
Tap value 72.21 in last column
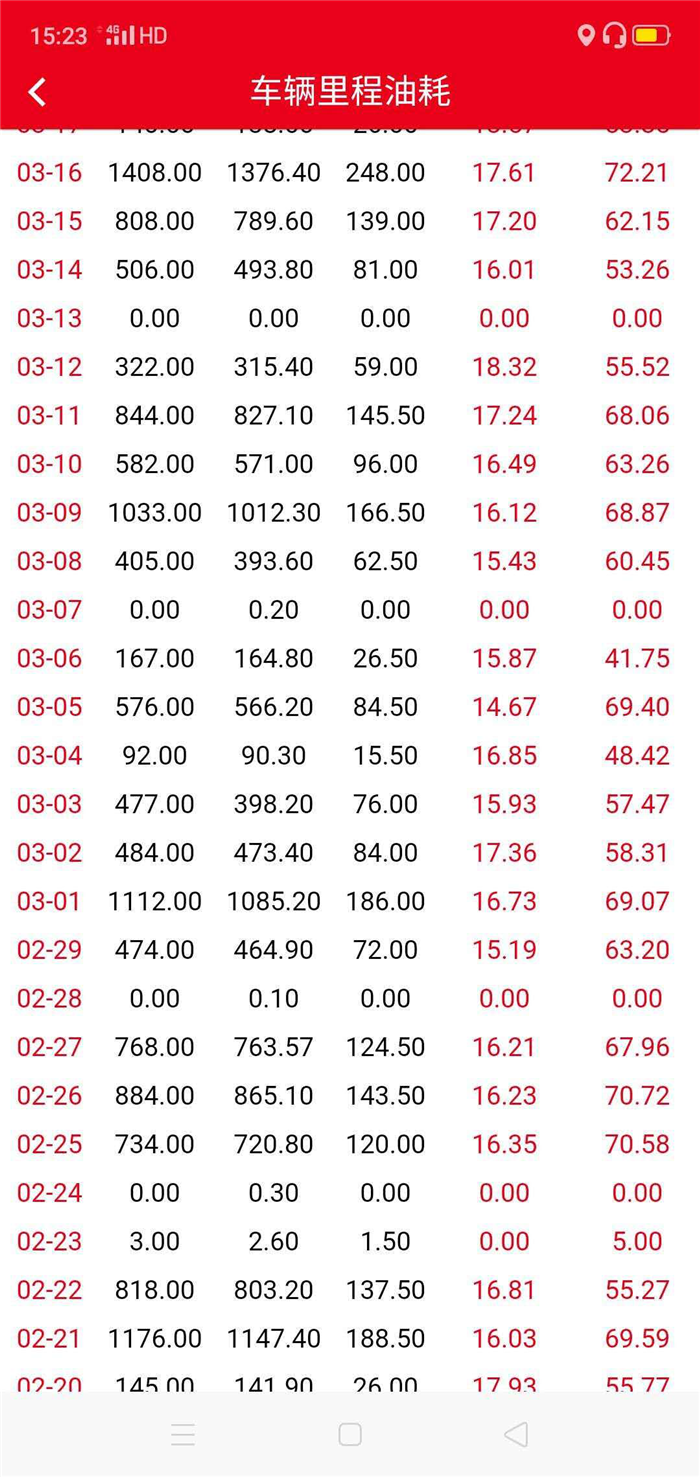(x=637, y=172)
